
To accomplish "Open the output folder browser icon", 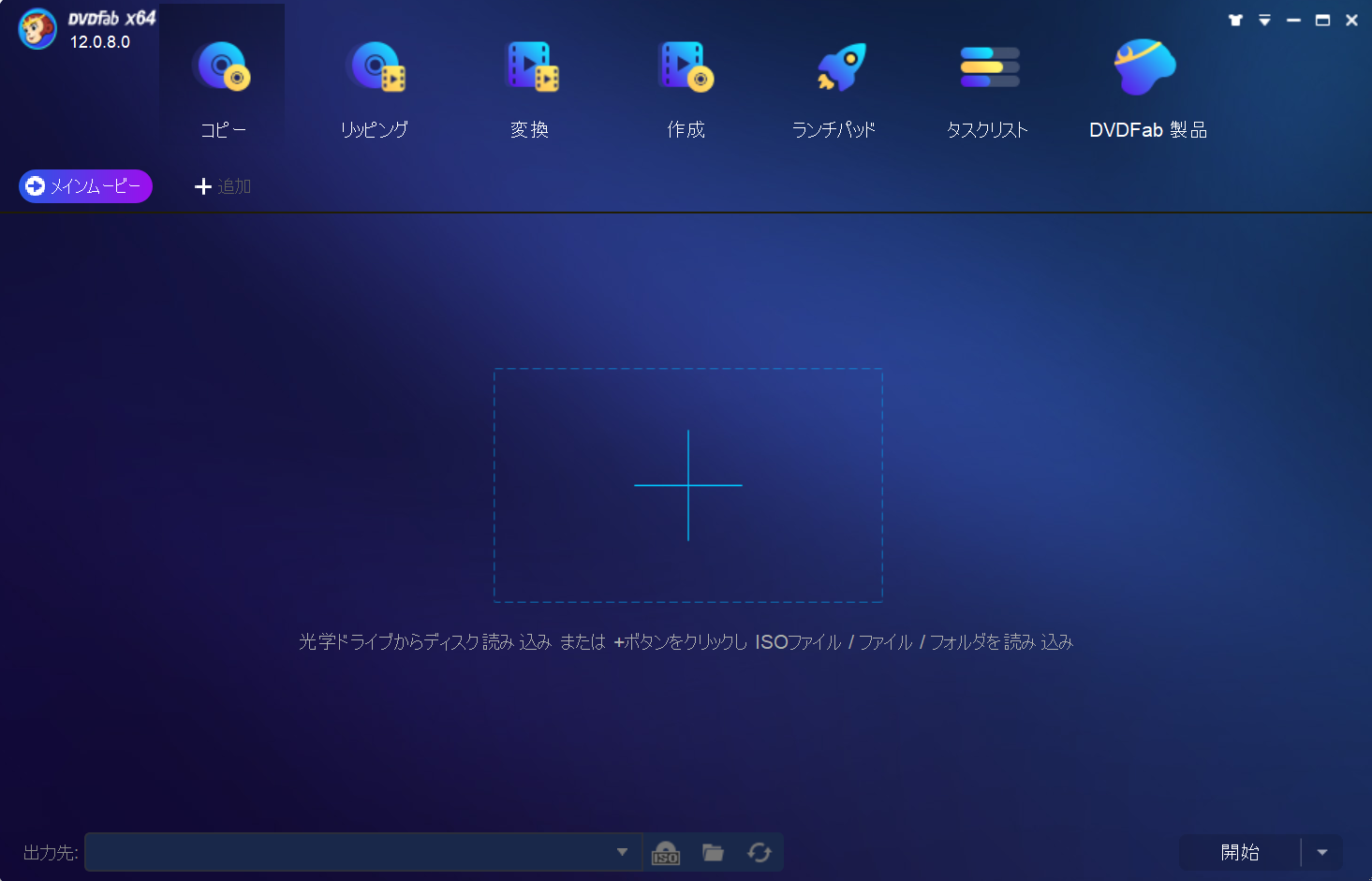I will coord(713,852).
